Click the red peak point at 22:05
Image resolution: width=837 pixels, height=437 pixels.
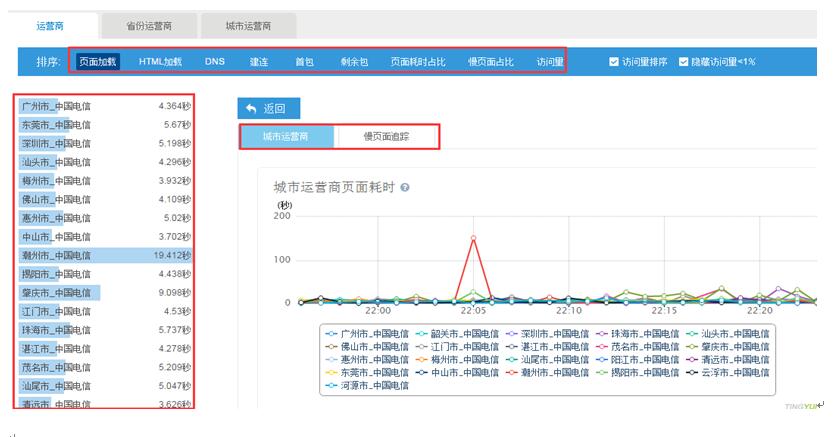point(473,238)
